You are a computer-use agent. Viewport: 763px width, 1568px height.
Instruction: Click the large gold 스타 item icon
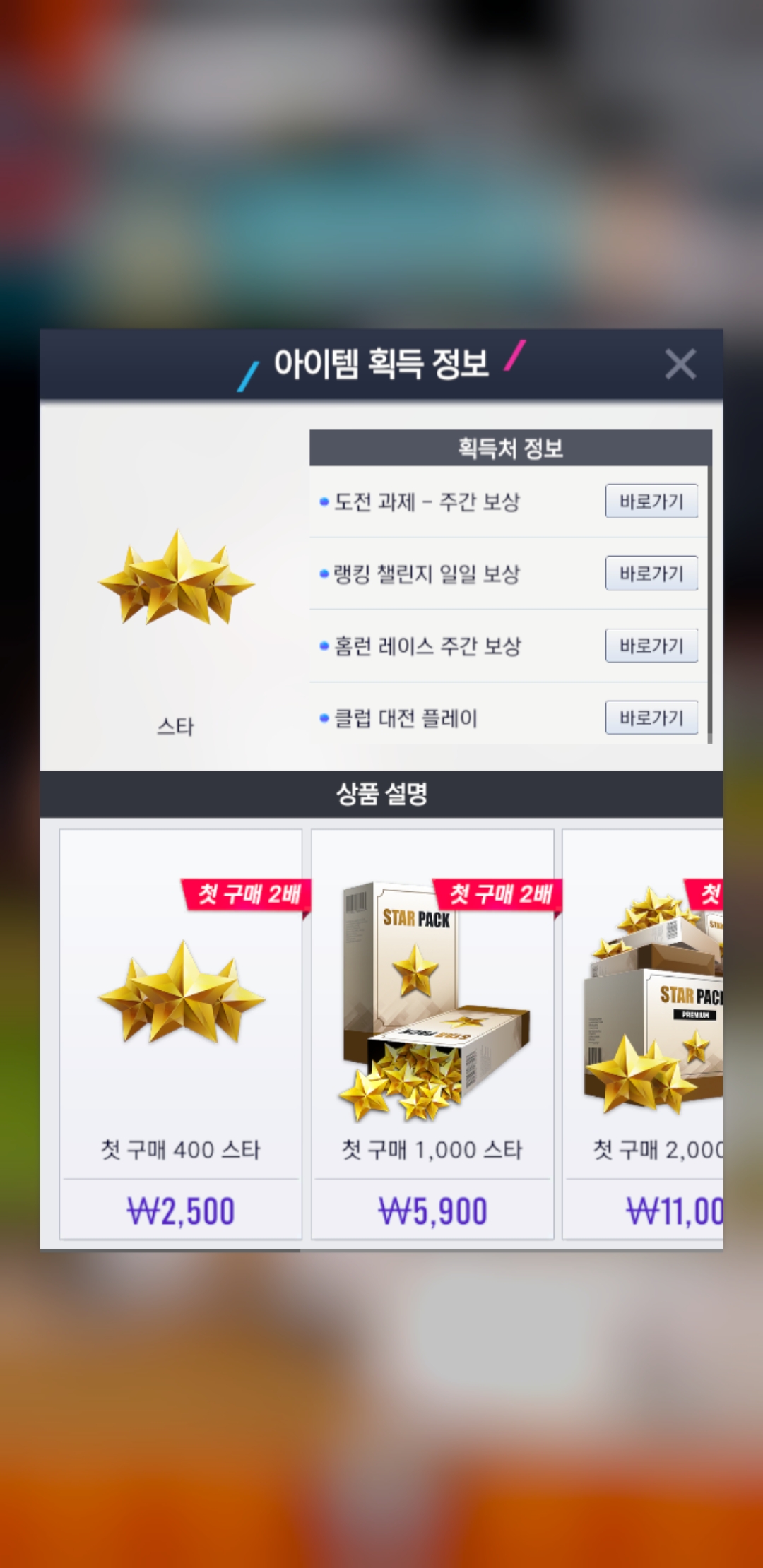176,578
